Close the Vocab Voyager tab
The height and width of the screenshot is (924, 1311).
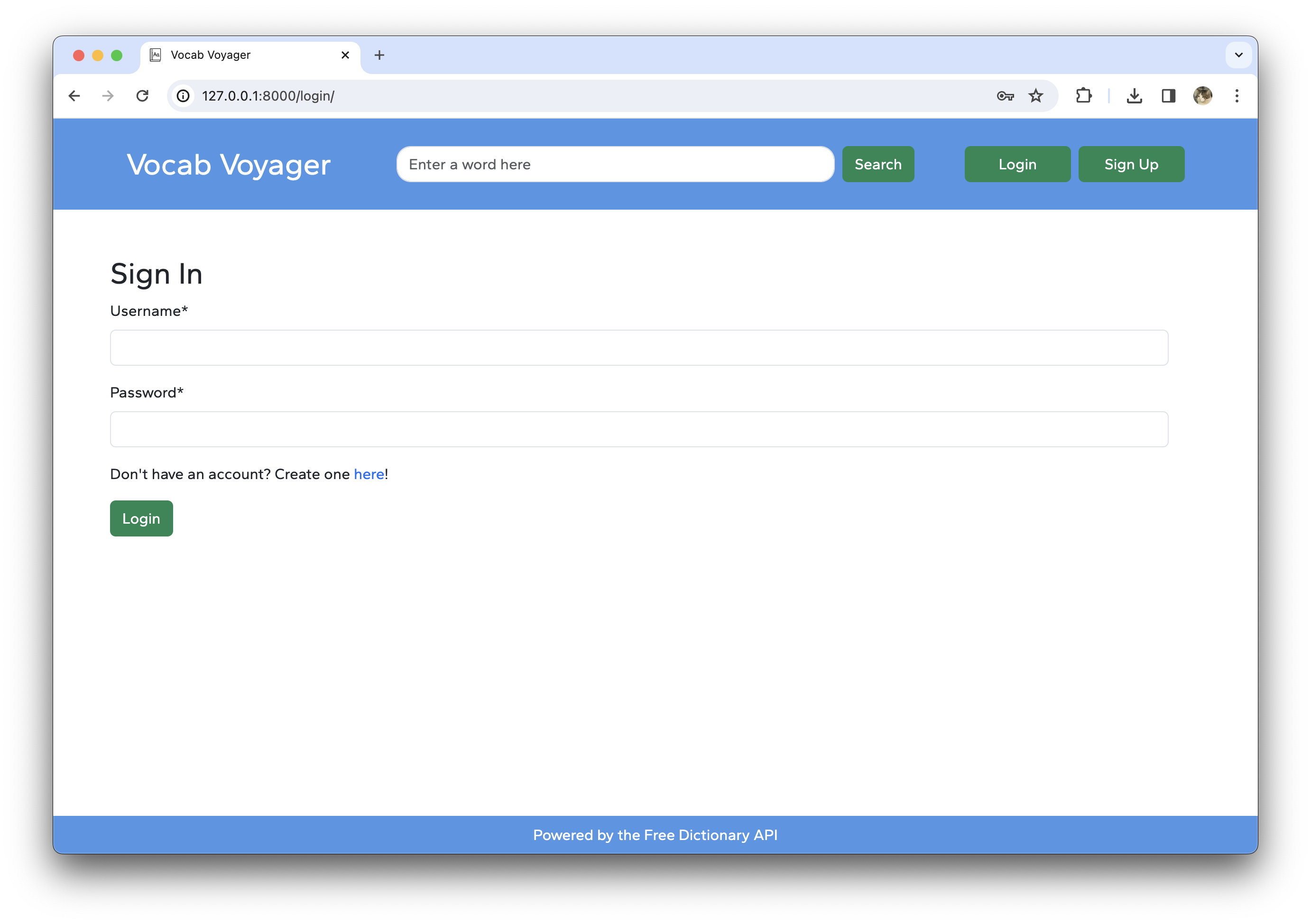click(x=345, y=55)
